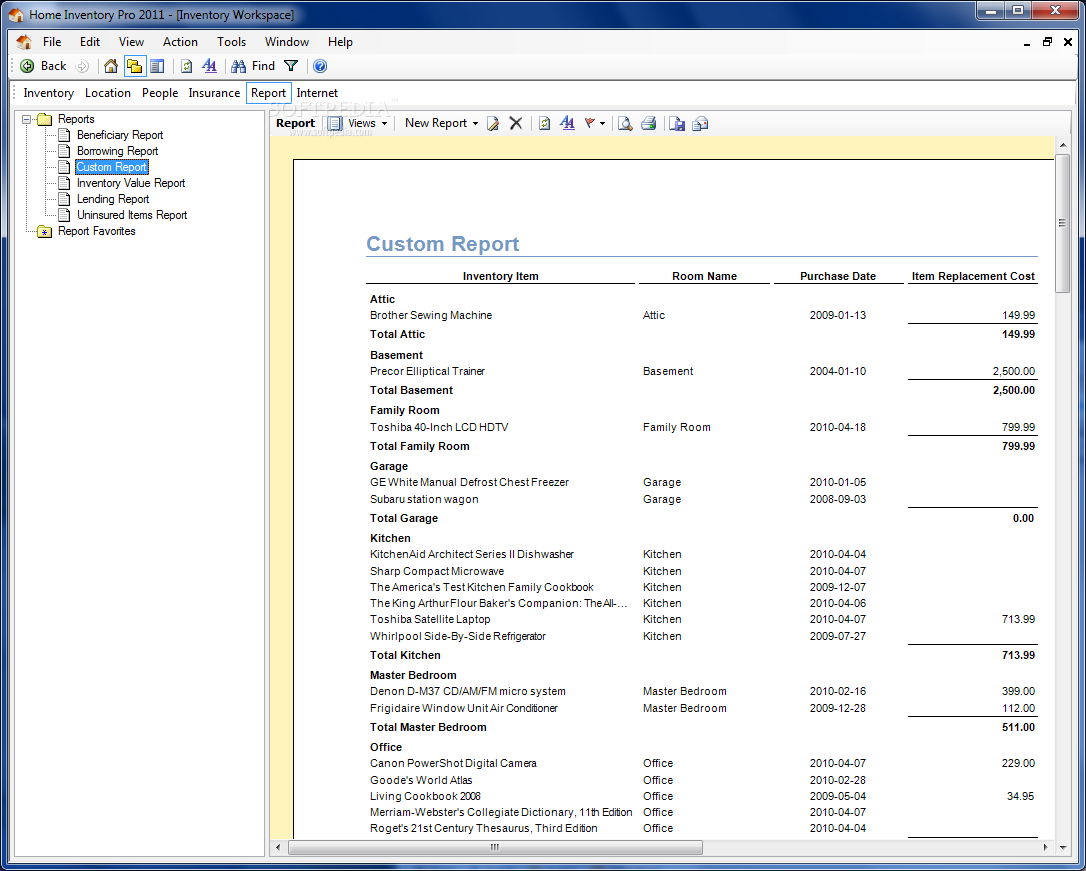Click Canon PowerShot Digital Camera item

[453, 763]
